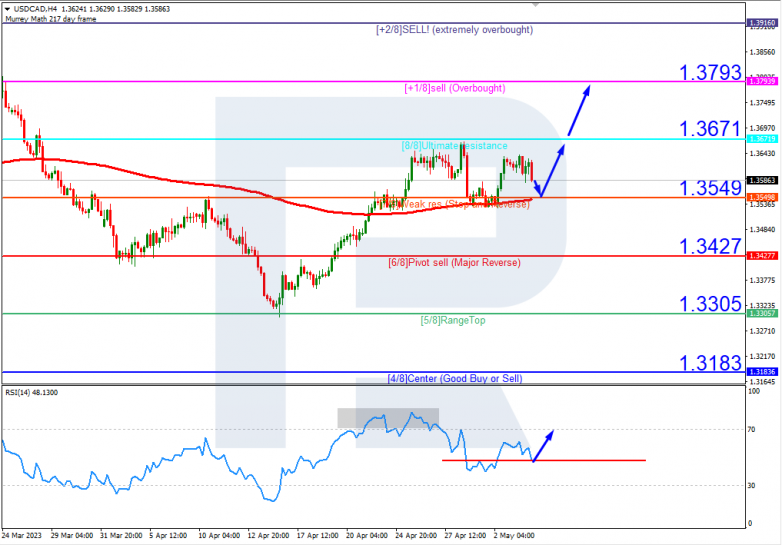The width and height of the screenshot is (782, 545).
Task: Click the large 1.3793 price annotation
Action: pos(711,73)
